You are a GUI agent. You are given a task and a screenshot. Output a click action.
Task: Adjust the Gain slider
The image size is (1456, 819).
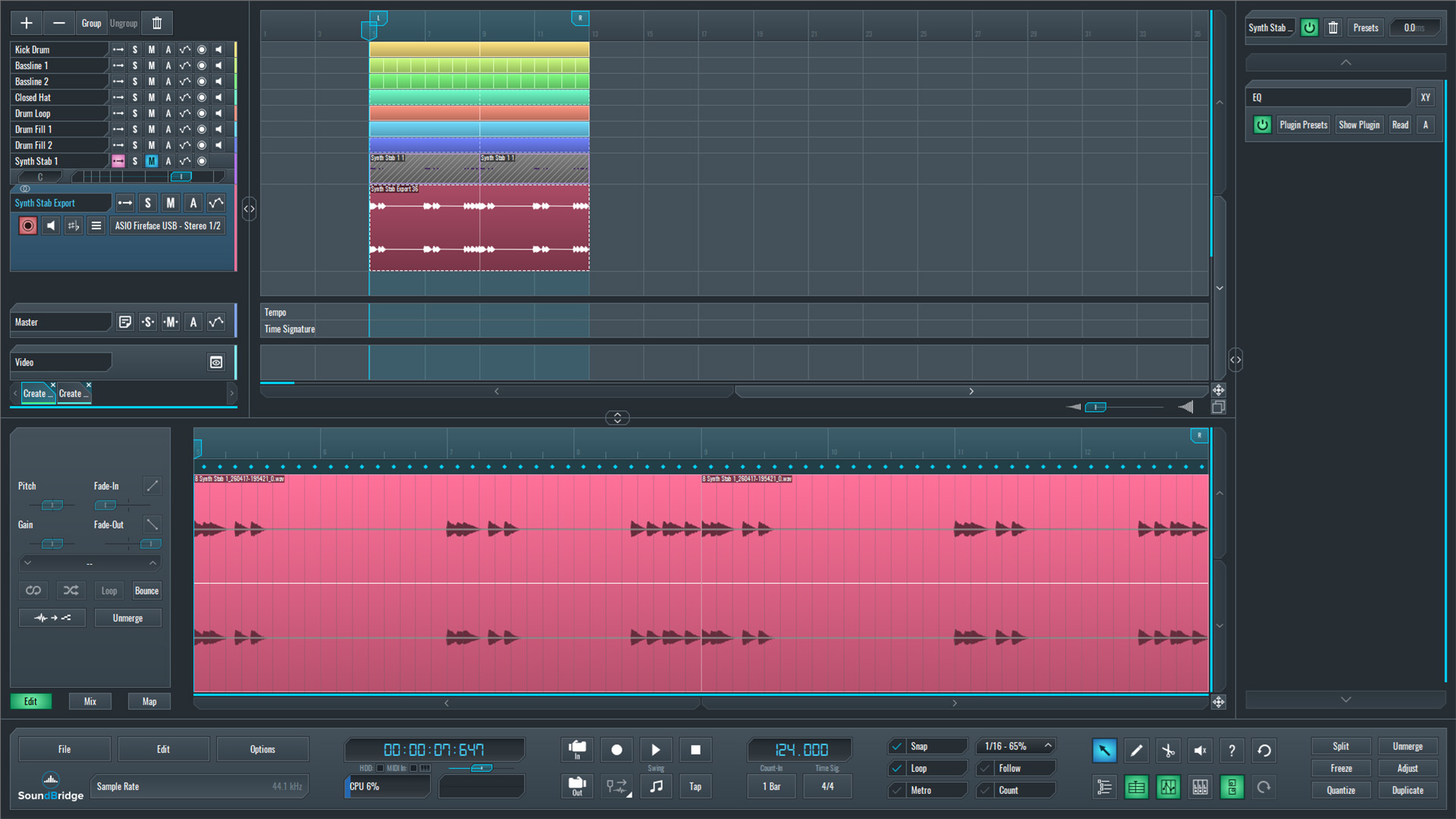[x=52, y=544]
